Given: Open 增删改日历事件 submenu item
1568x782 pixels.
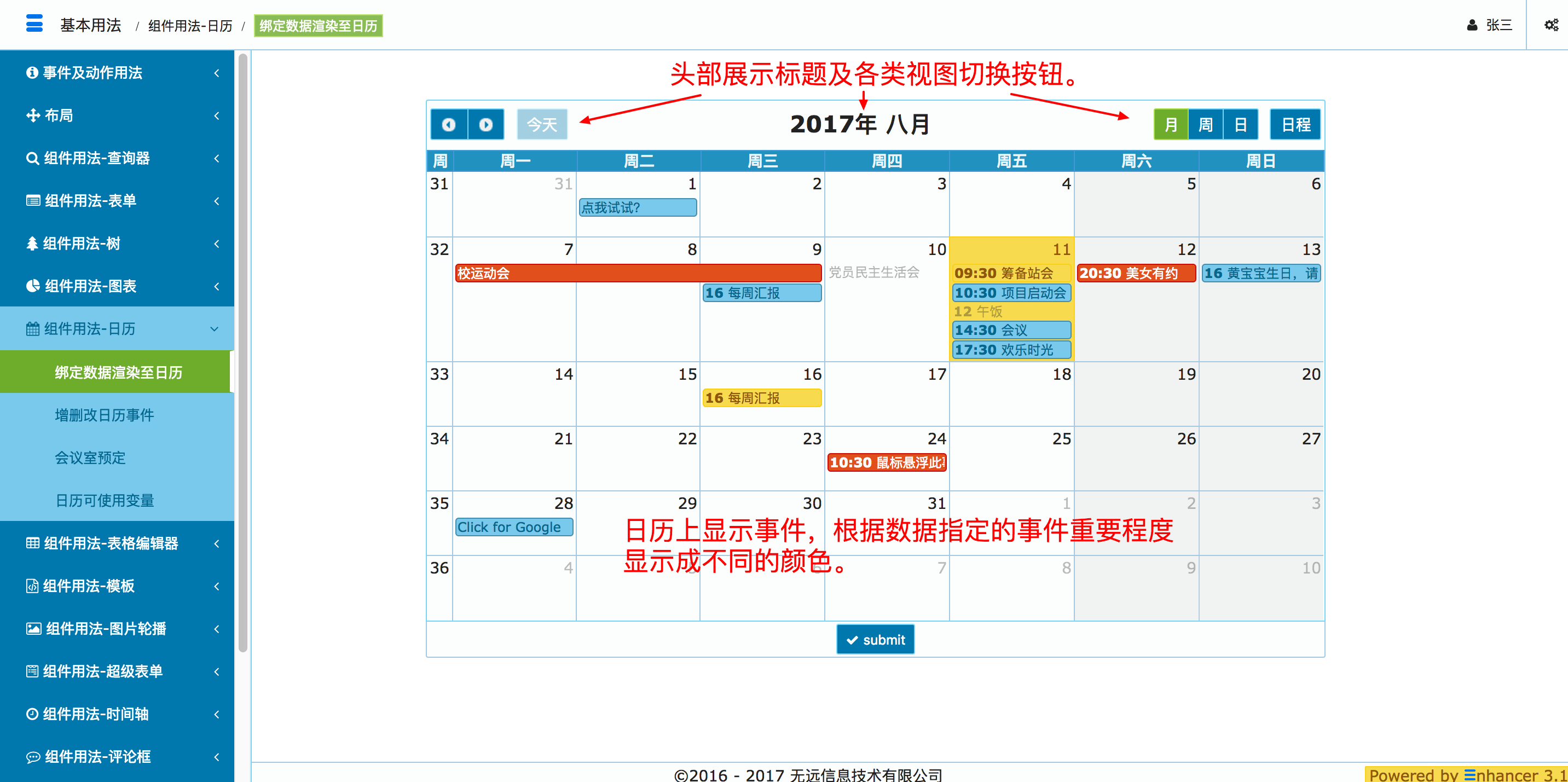Looking at the screenshot, I should 104,415.
